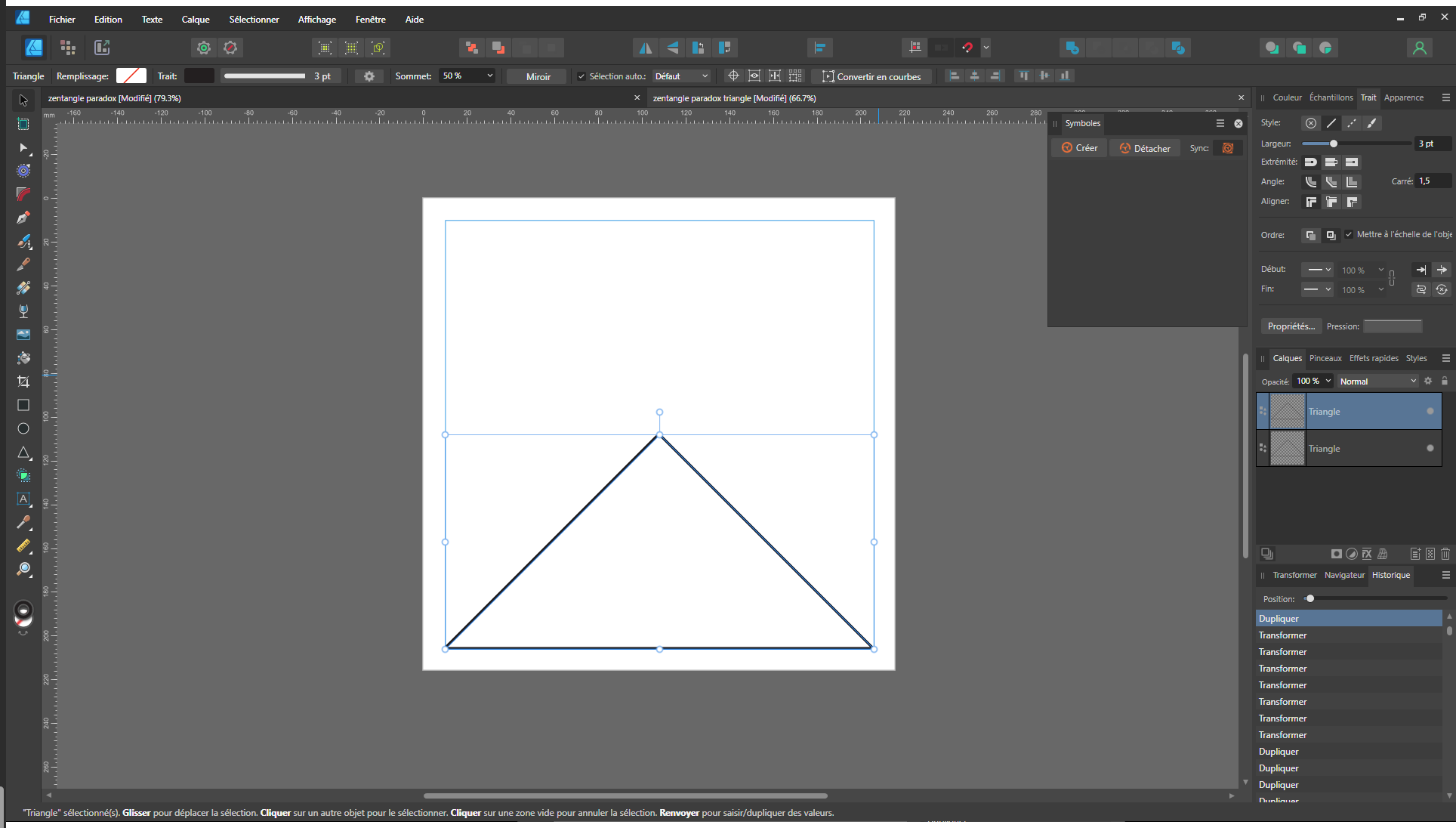Open the Sommet percentage dropdown
This screenshot has height=828, width=1456.
pos(489,76)
